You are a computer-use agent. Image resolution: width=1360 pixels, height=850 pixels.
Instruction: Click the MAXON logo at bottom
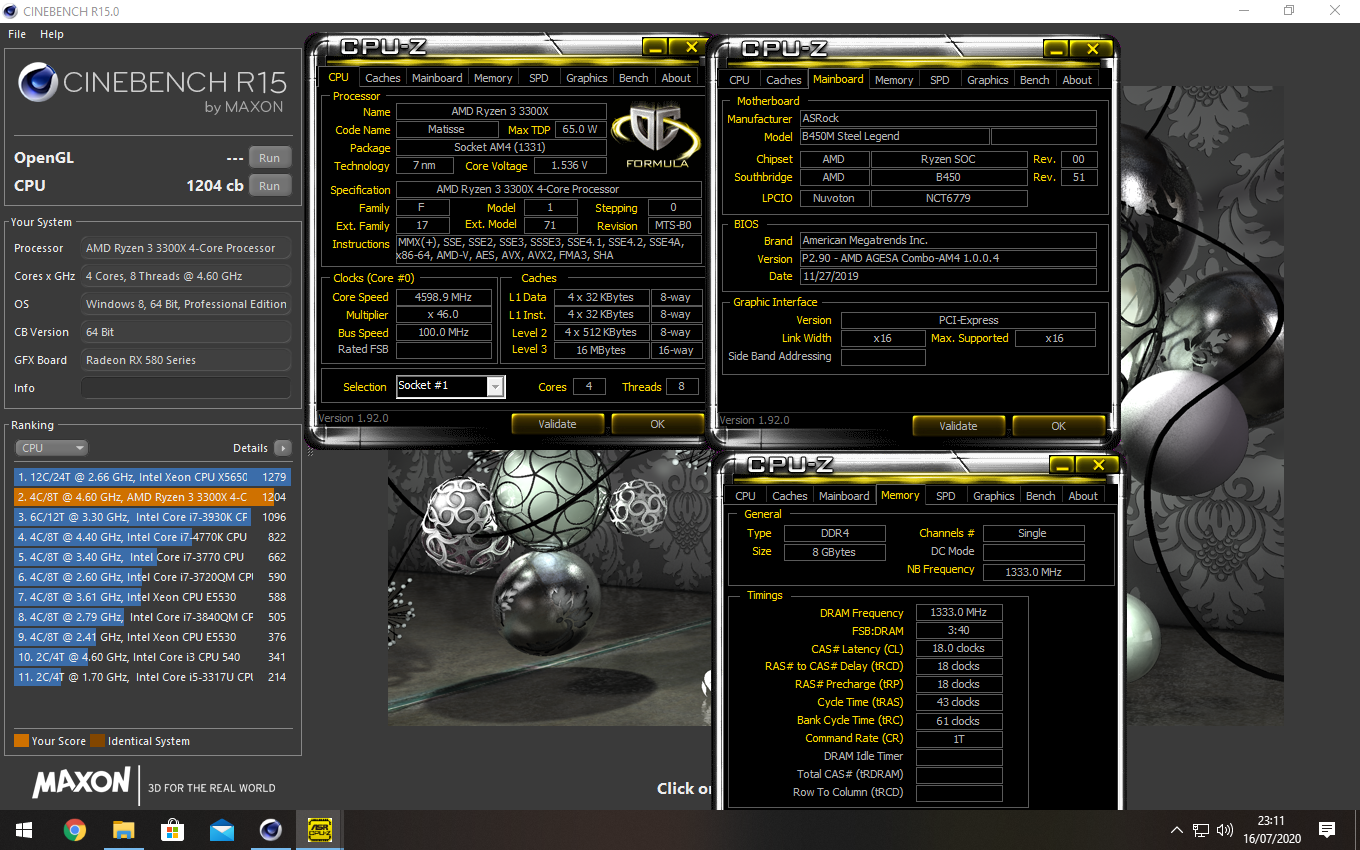coord(81,783)
